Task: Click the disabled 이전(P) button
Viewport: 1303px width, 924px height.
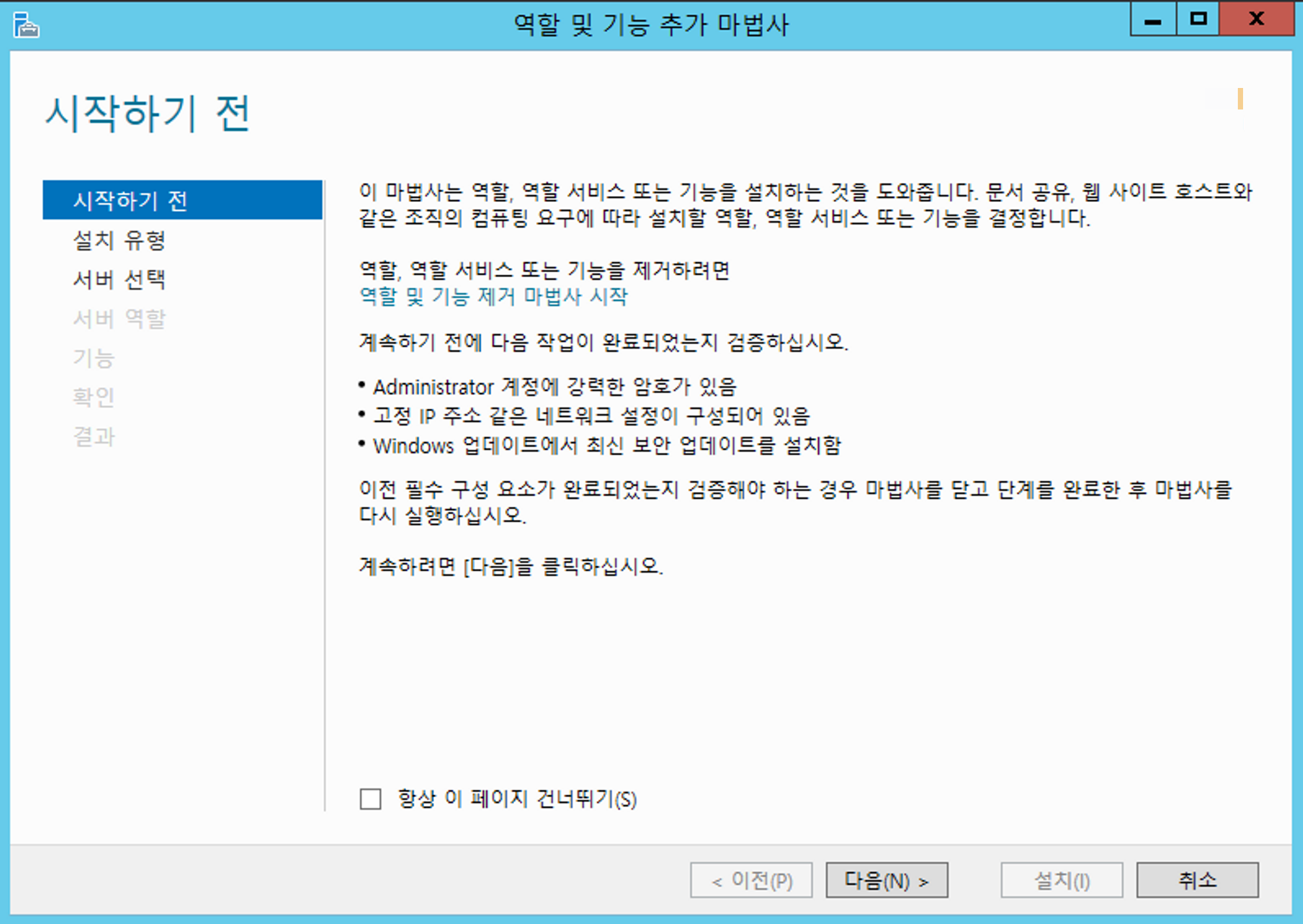Action: click(751, 880)
